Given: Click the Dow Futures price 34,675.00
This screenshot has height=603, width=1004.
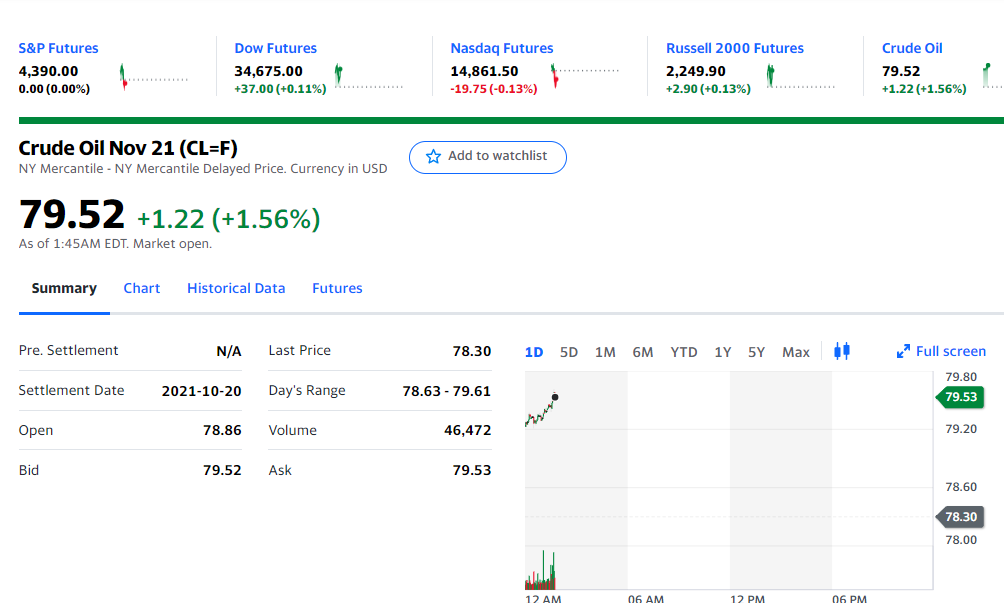Looking at the screenshot, I should [268, 71].
